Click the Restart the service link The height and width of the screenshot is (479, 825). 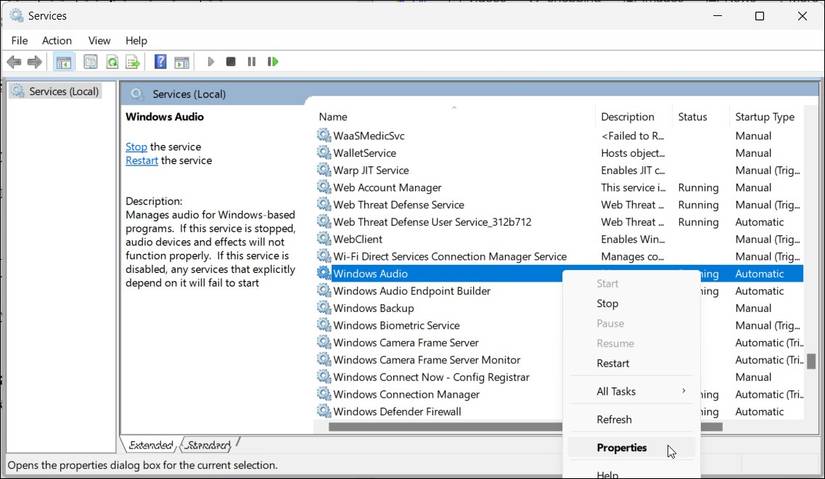(142, 161)
